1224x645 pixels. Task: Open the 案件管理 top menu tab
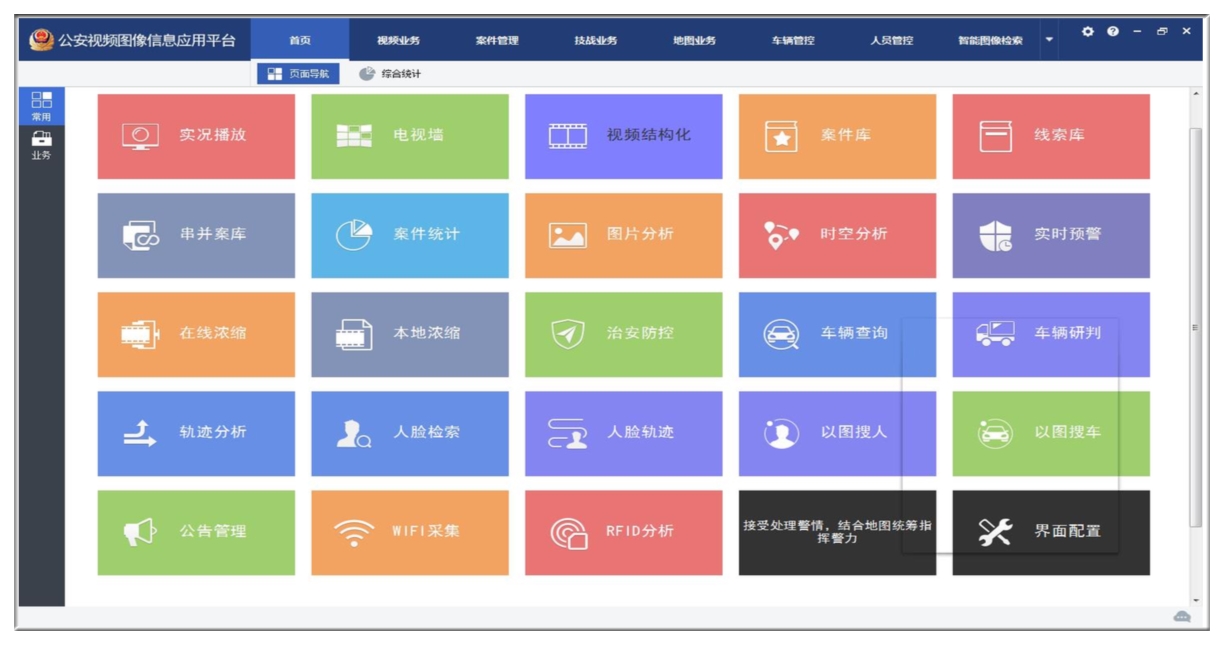(497, 41)
